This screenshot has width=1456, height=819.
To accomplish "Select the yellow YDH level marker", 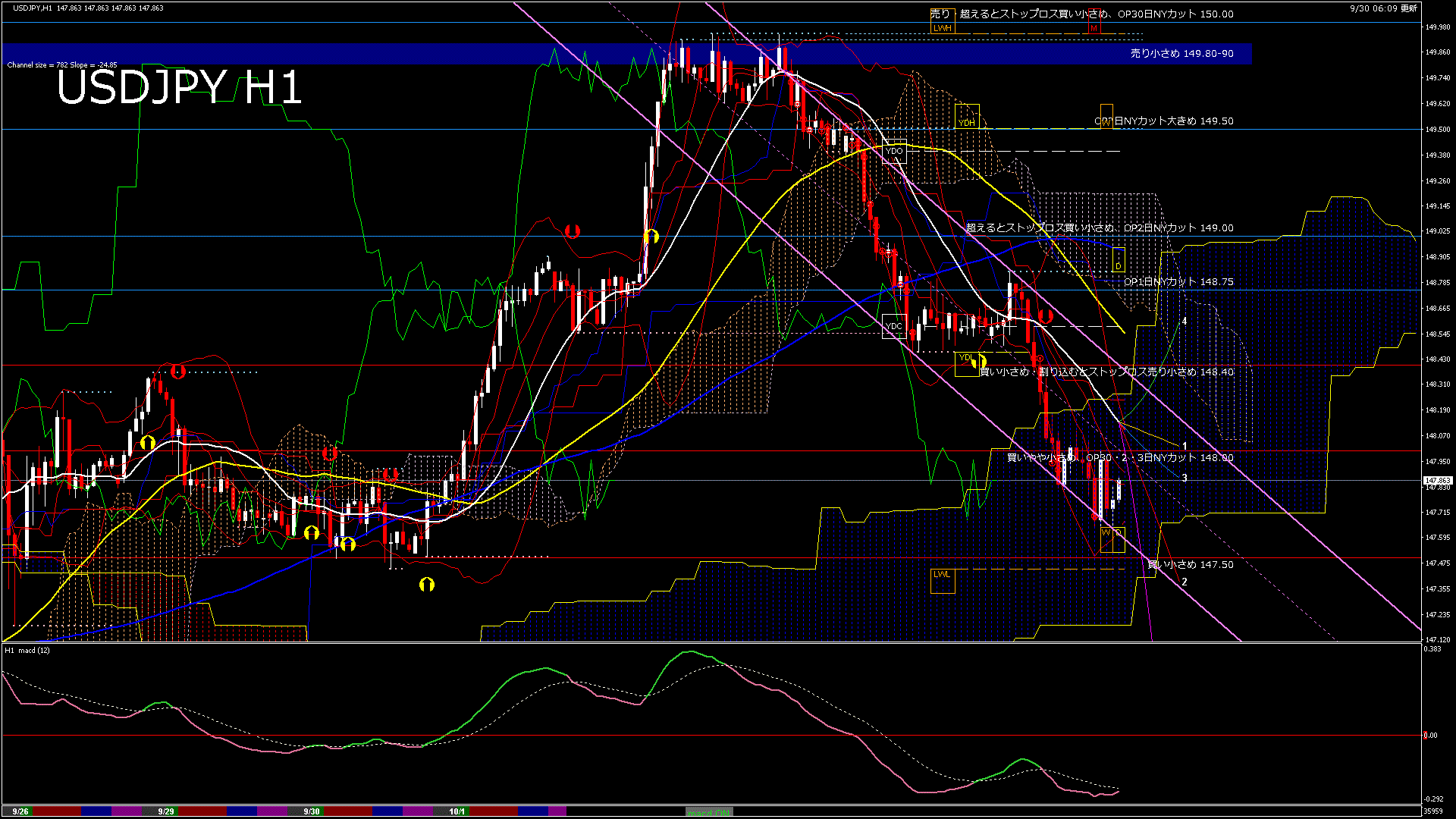I will 967,122.
